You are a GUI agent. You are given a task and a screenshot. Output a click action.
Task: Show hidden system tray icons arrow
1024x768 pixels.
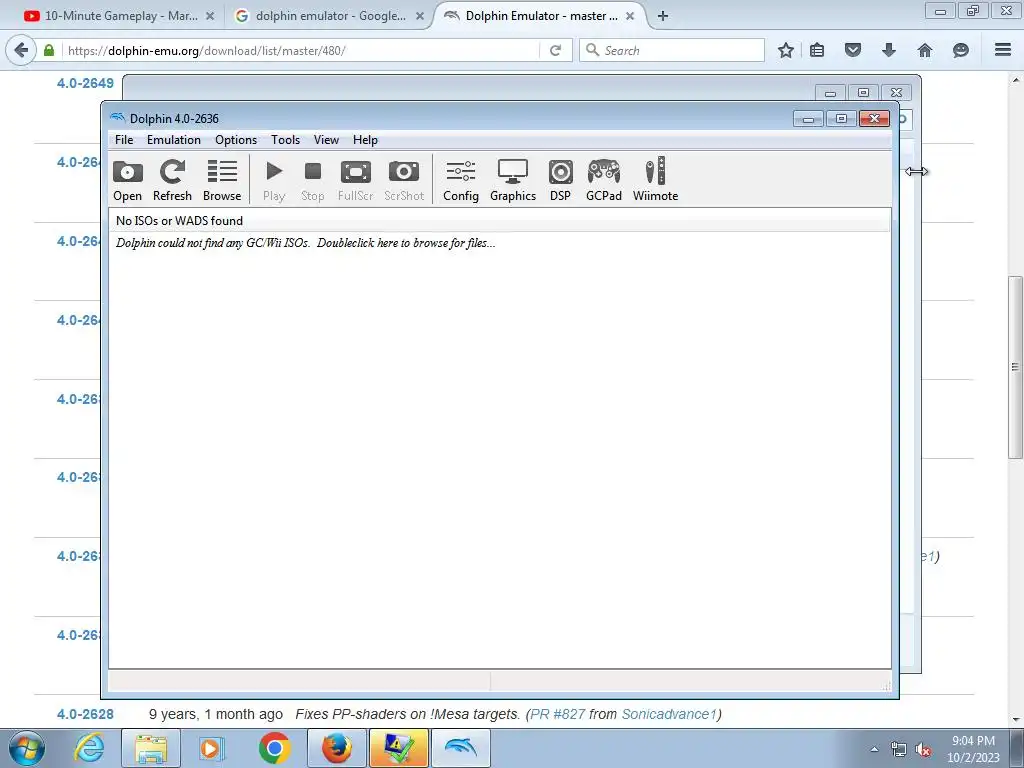[874, 749]
